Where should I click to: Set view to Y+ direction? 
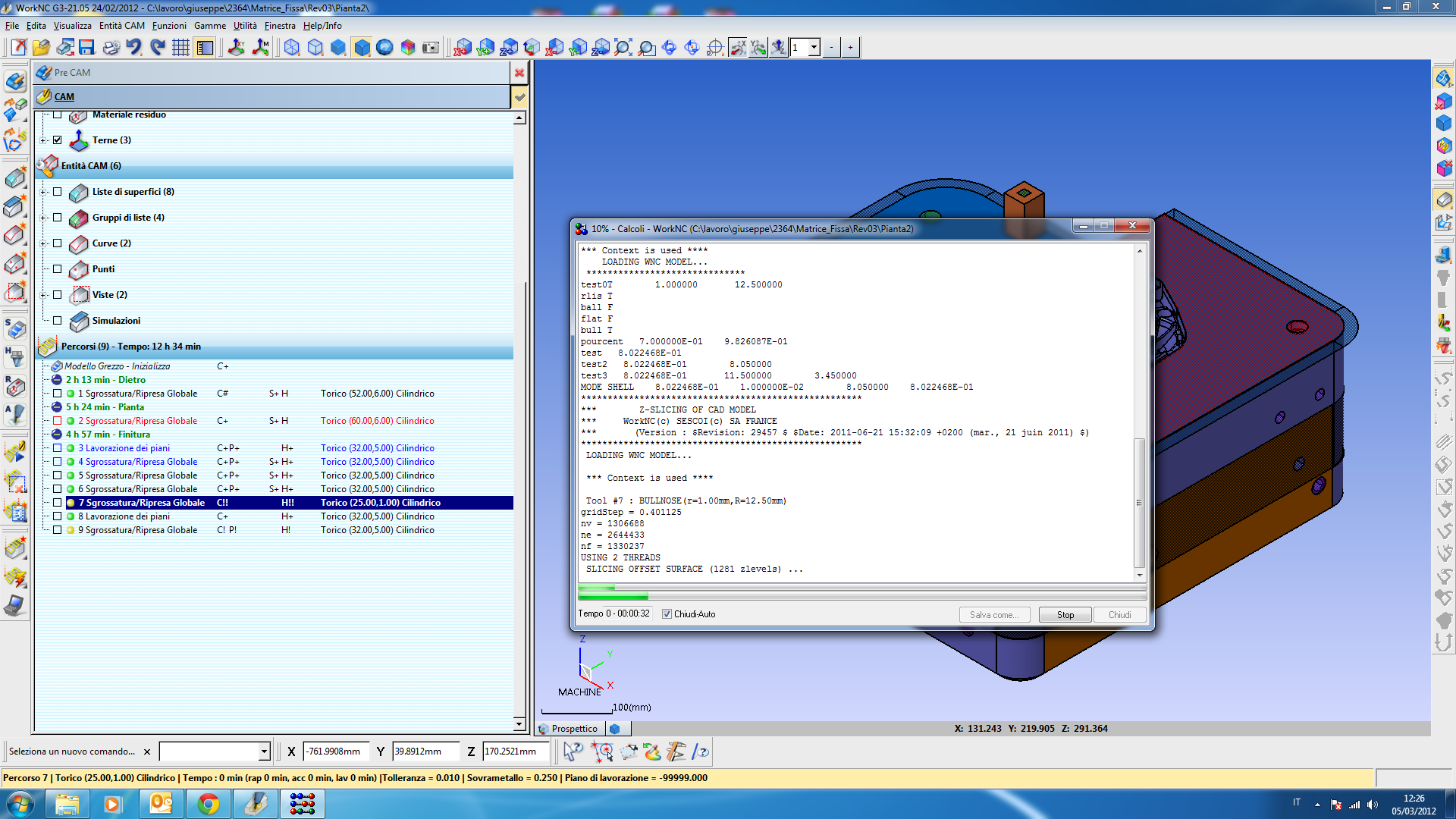tap(485, 47)
